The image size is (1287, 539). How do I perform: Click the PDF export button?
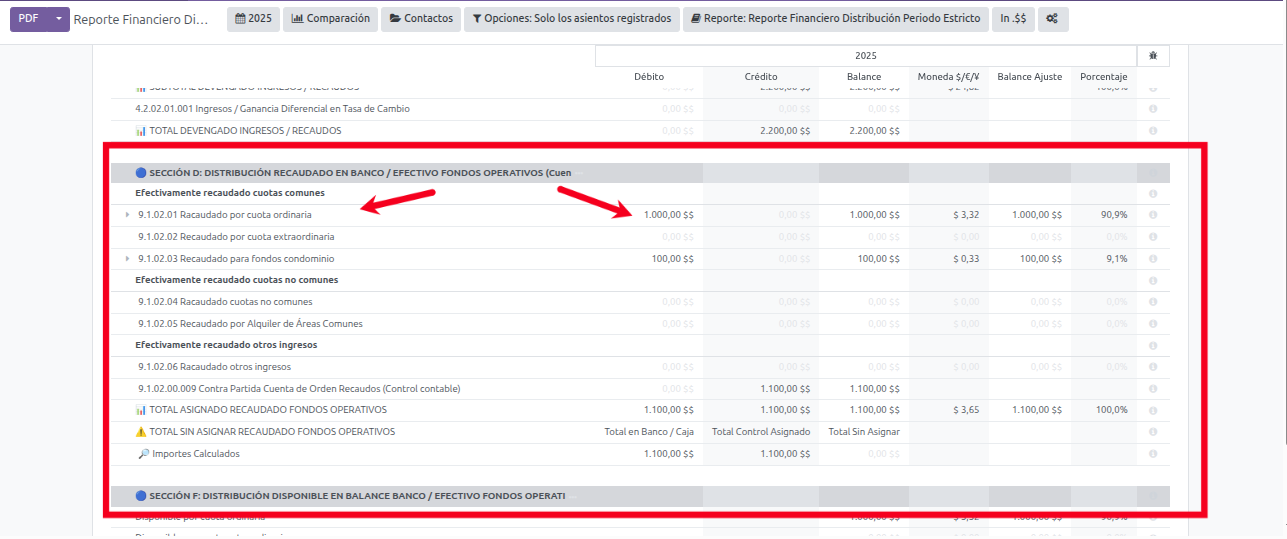coord(28,19)
